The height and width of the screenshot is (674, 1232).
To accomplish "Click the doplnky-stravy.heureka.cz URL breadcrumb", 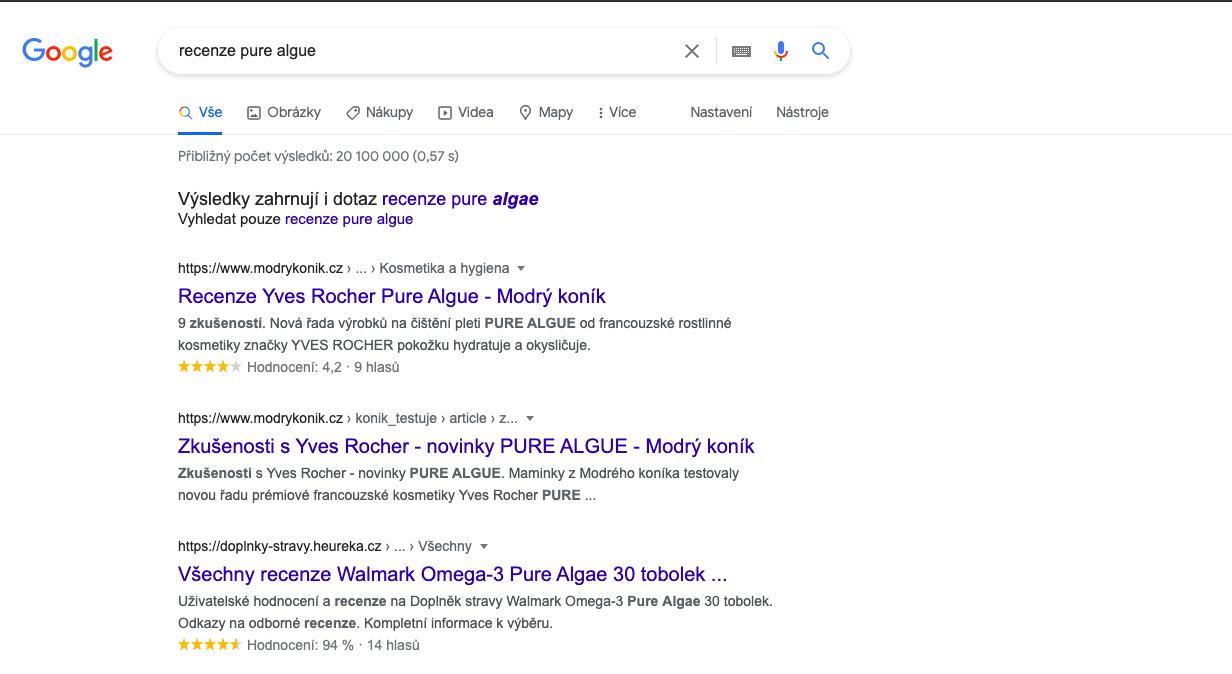I will [x=325, y=546].
